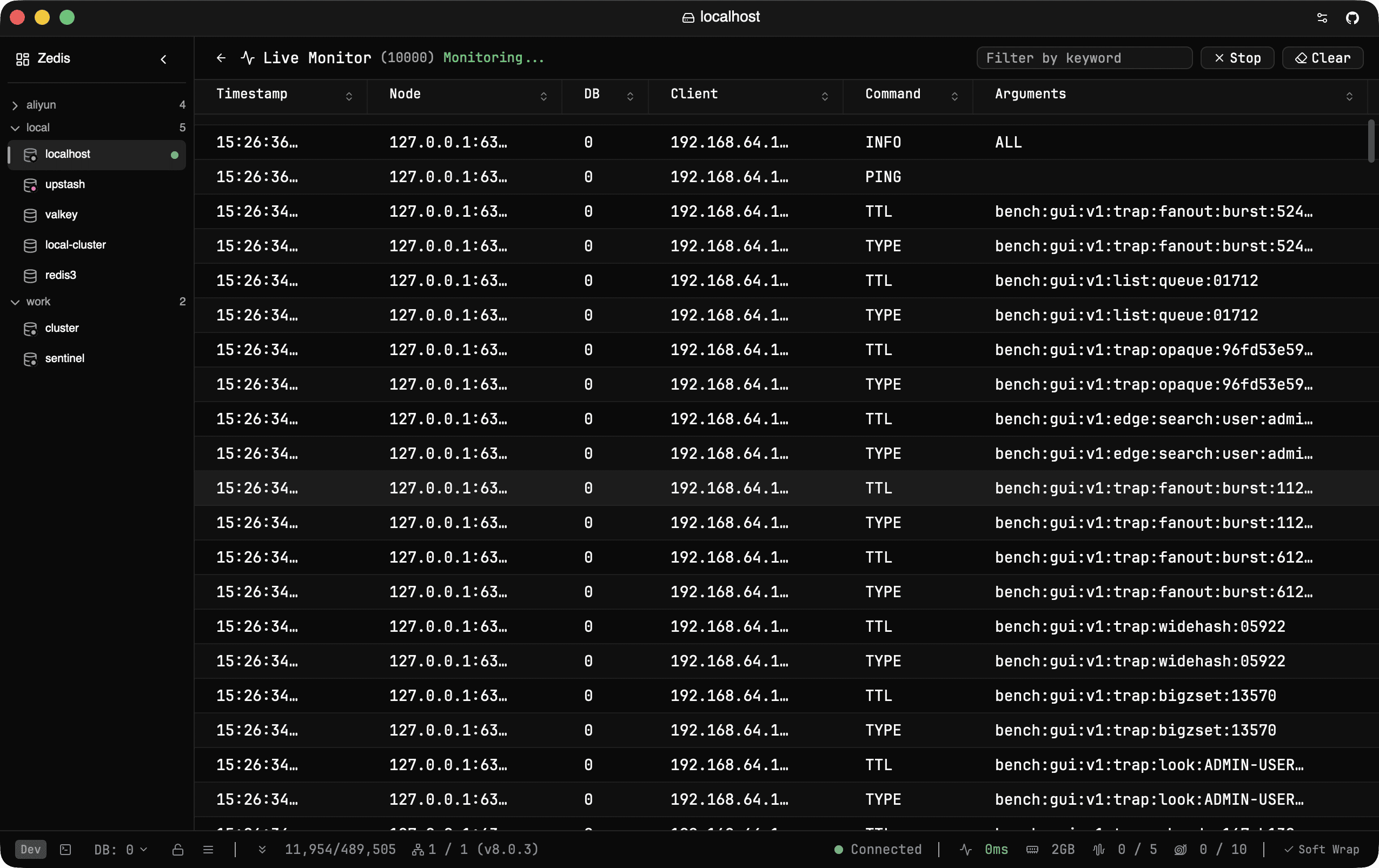Go back using the arrow beside Live Monitor
This screenshot has width=1379, height=868.
click(221, 58)
